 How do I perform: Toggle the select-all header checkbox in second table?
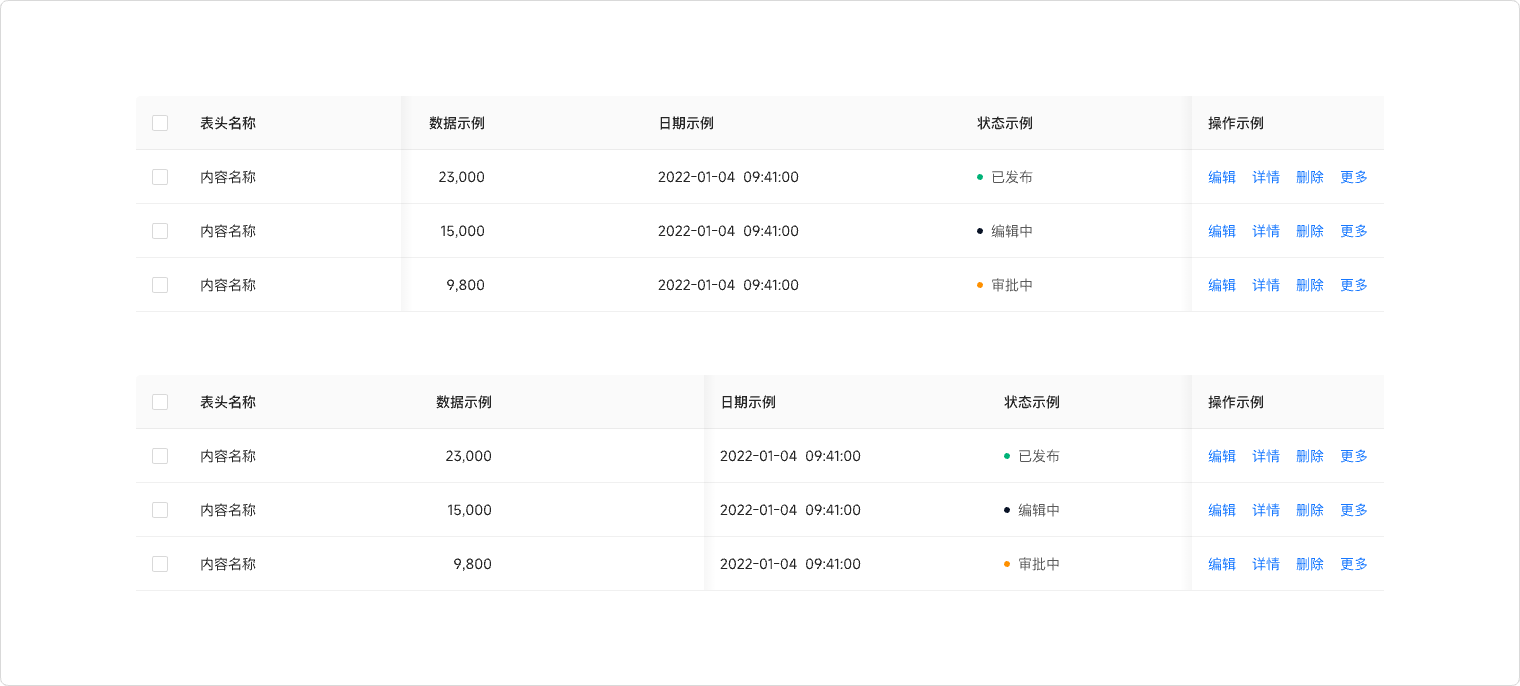[160, 402]
